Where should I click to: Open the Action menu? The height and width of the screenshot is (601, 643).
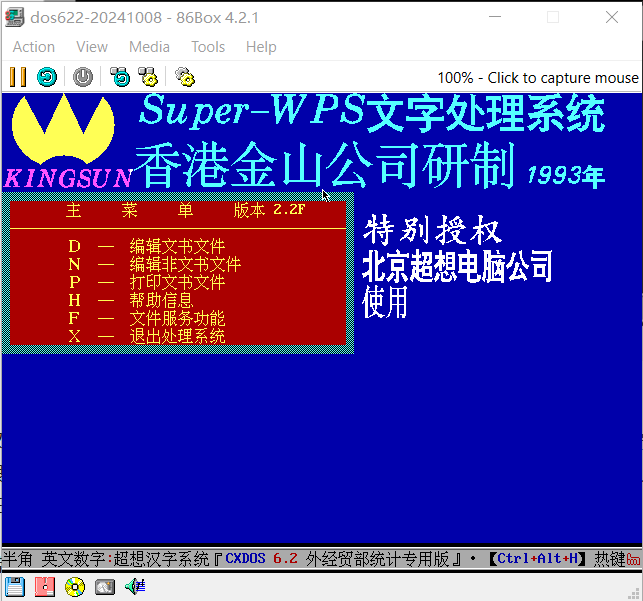(x=34, y=47)
